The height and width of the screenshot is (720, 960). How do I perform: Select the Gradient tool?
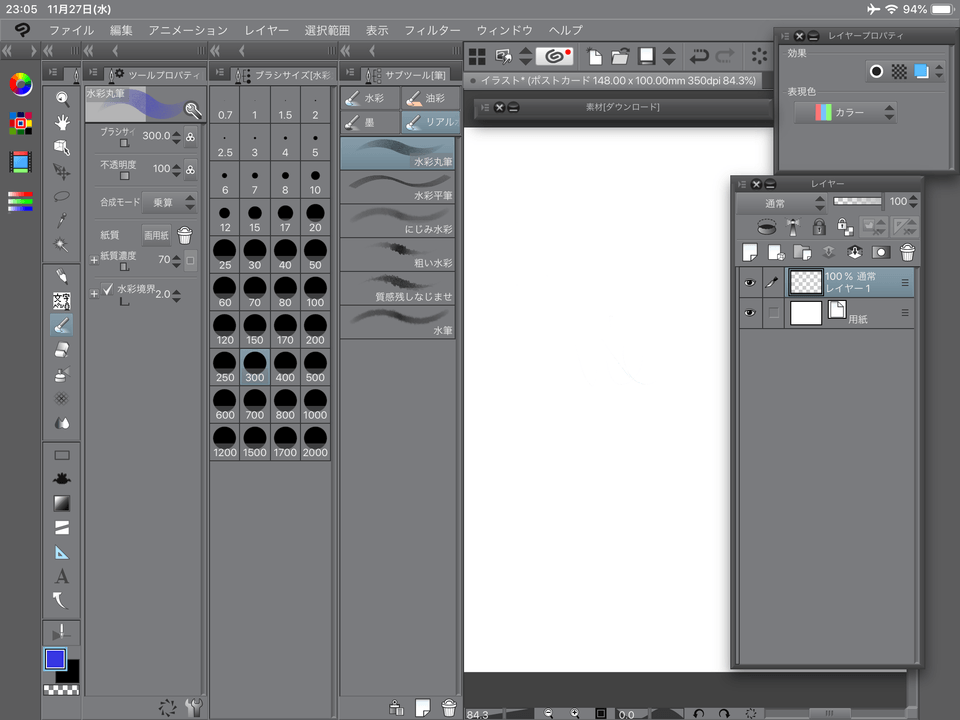[x=62, y=503]
